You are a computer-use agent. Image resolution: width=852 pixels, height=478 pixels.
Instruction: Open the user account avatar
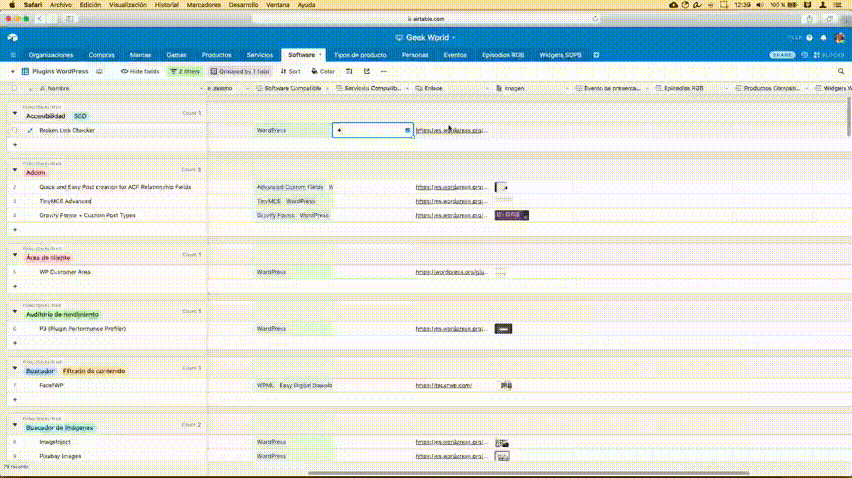tap(840, 37)
